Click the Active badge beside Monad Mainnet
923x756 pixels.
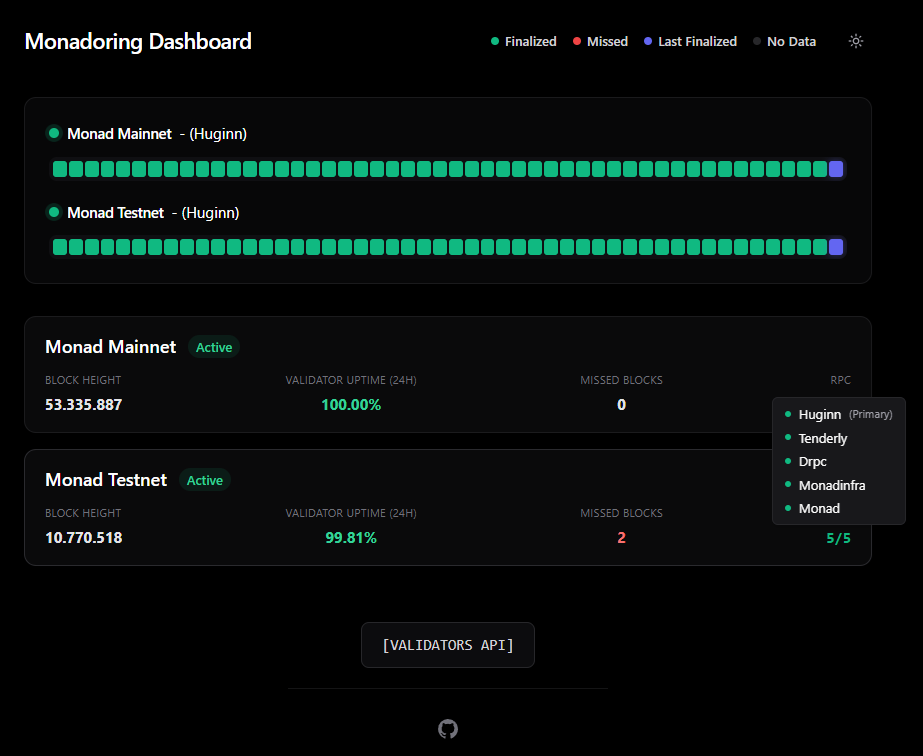[214, 347]
